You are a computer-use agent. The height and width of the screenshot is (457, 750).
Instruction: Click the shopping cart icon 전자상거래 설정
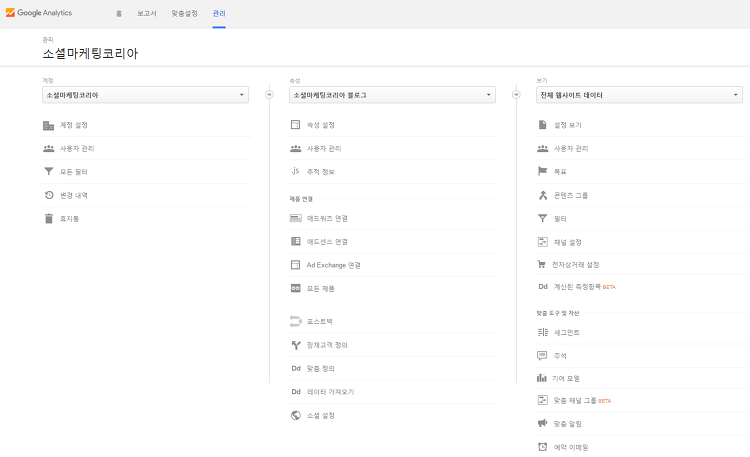click(541, 264)
